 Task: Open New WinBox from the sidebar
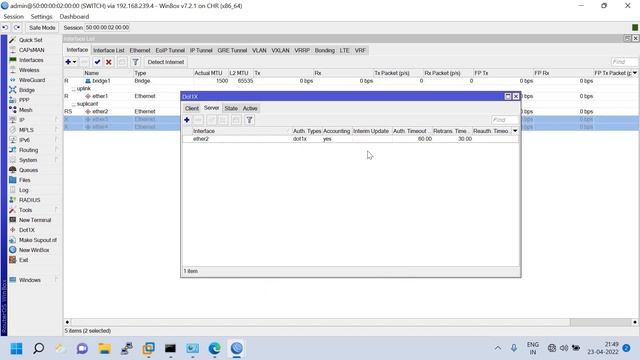point(34,250)
